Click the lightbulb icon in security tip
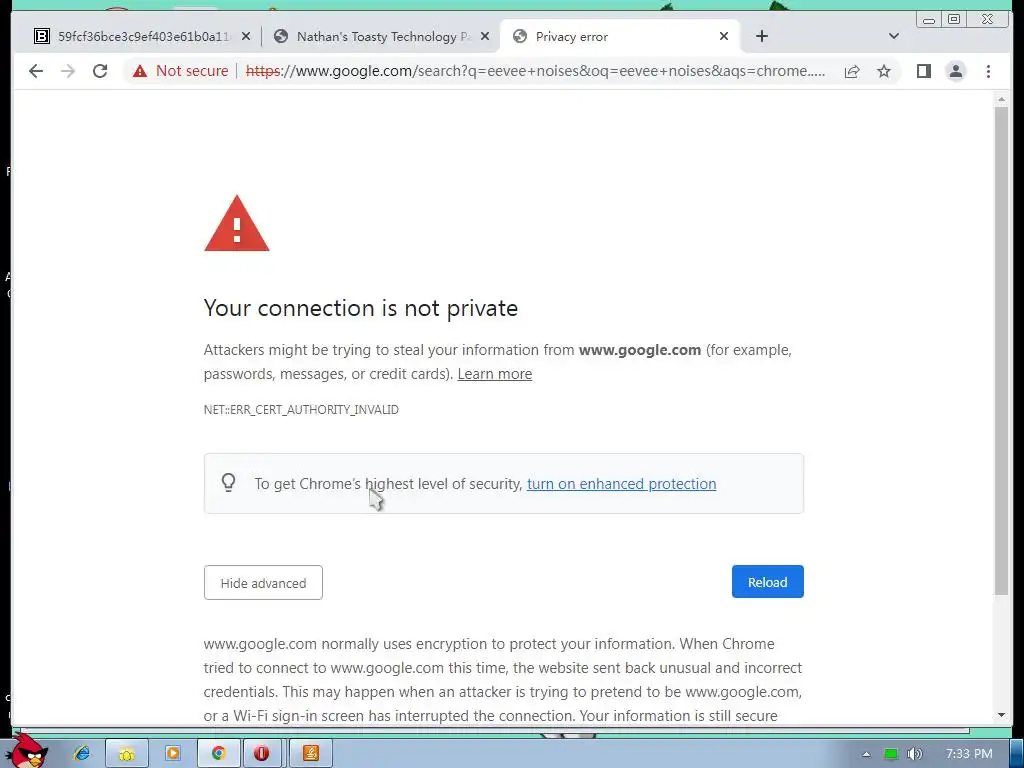Image resolution: width=1024 pixels, height=768 pixels. pos(228,483)
